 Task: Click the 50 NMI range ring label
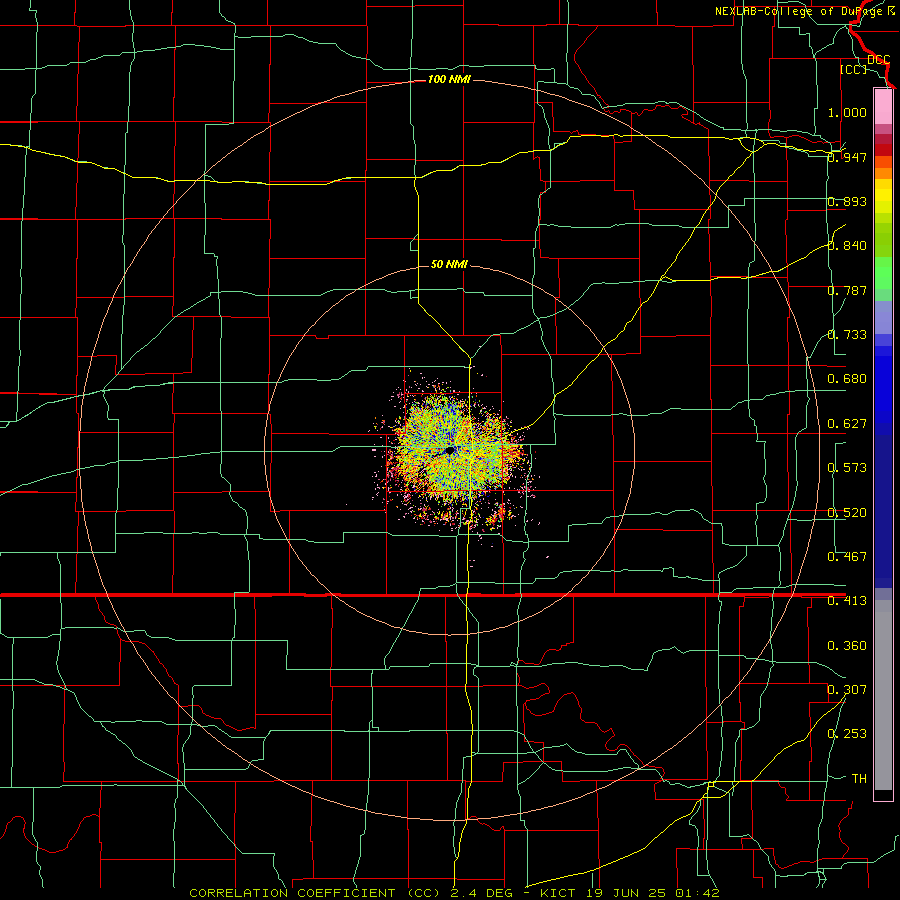click(x=449, y=264)
